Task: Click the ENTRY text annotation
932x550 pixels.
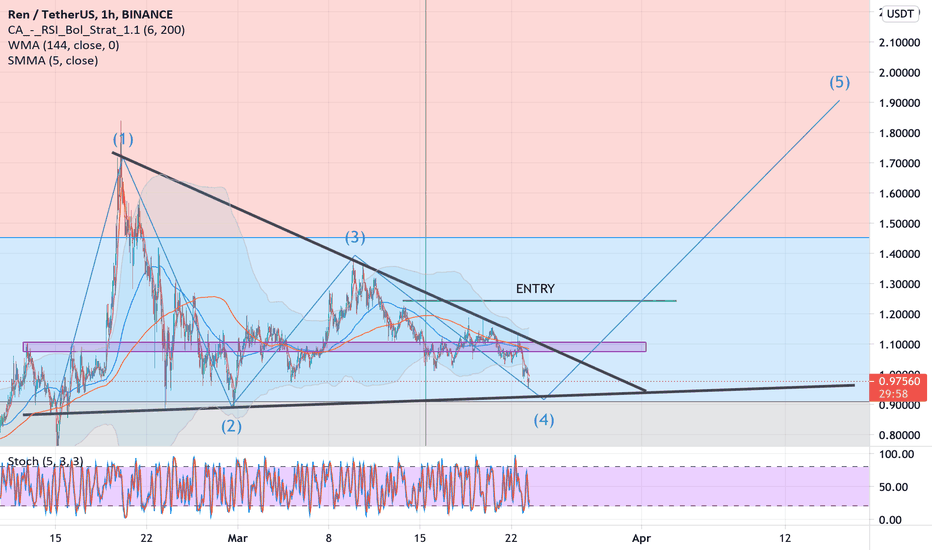Action: click(535, 289)
